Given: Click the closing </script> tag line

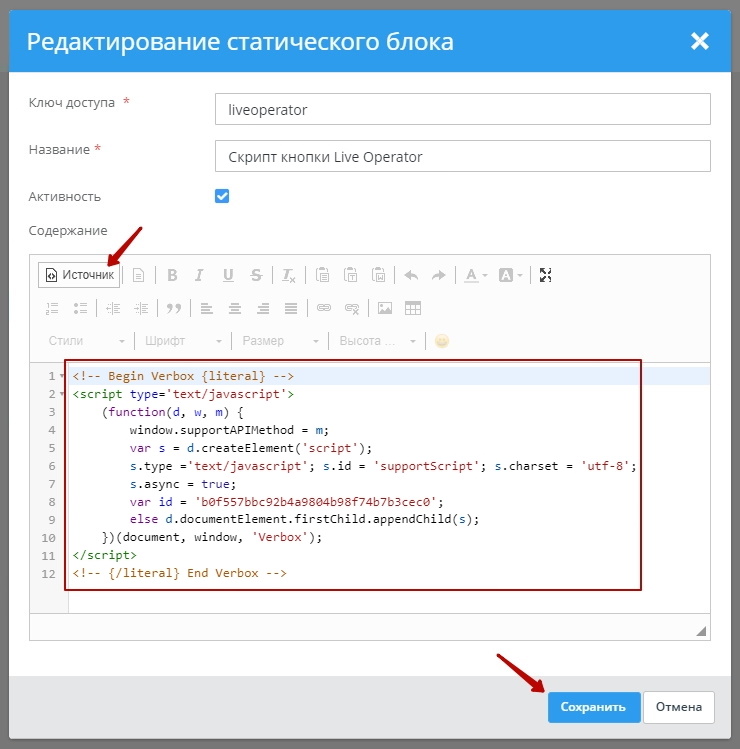Looking at the screenshot, I should [104, 555].
